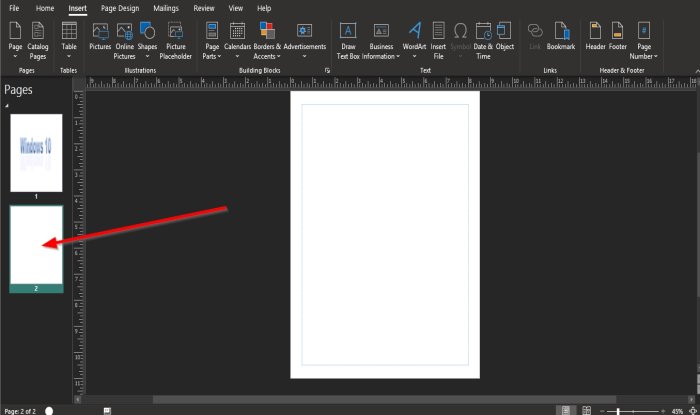
Task: Click show whole page button
Action: click(693, 411)
